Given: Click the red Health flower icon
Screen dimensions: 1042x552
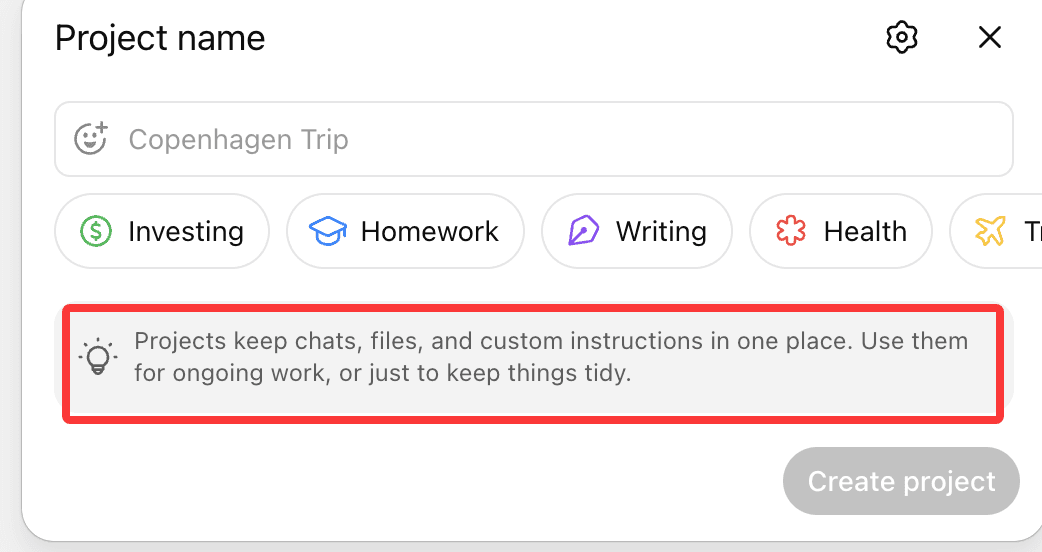Looking at the screenshot, I should 791,232.
